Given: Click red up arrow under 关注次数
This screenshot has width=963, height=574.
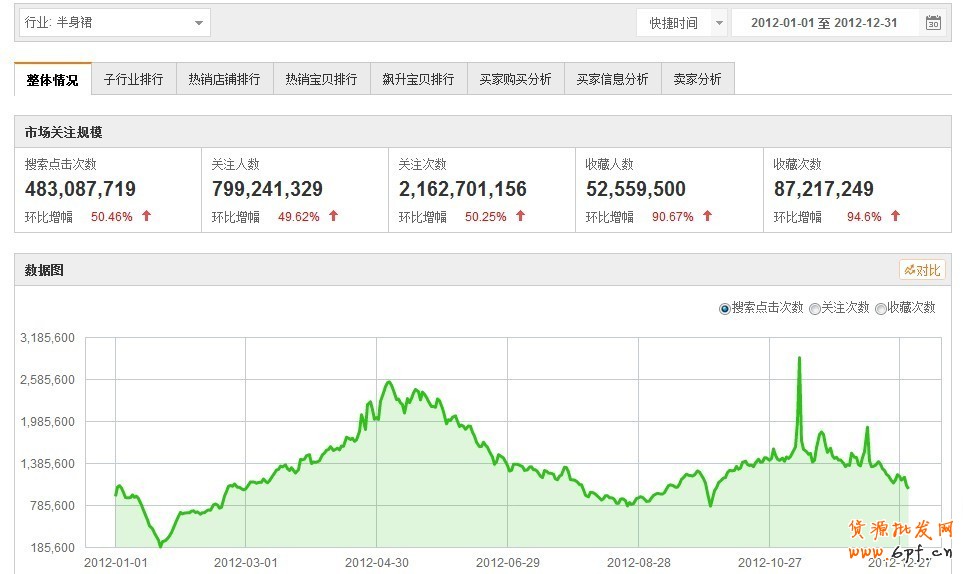Looking at the screenshot, I should [521, 216].
